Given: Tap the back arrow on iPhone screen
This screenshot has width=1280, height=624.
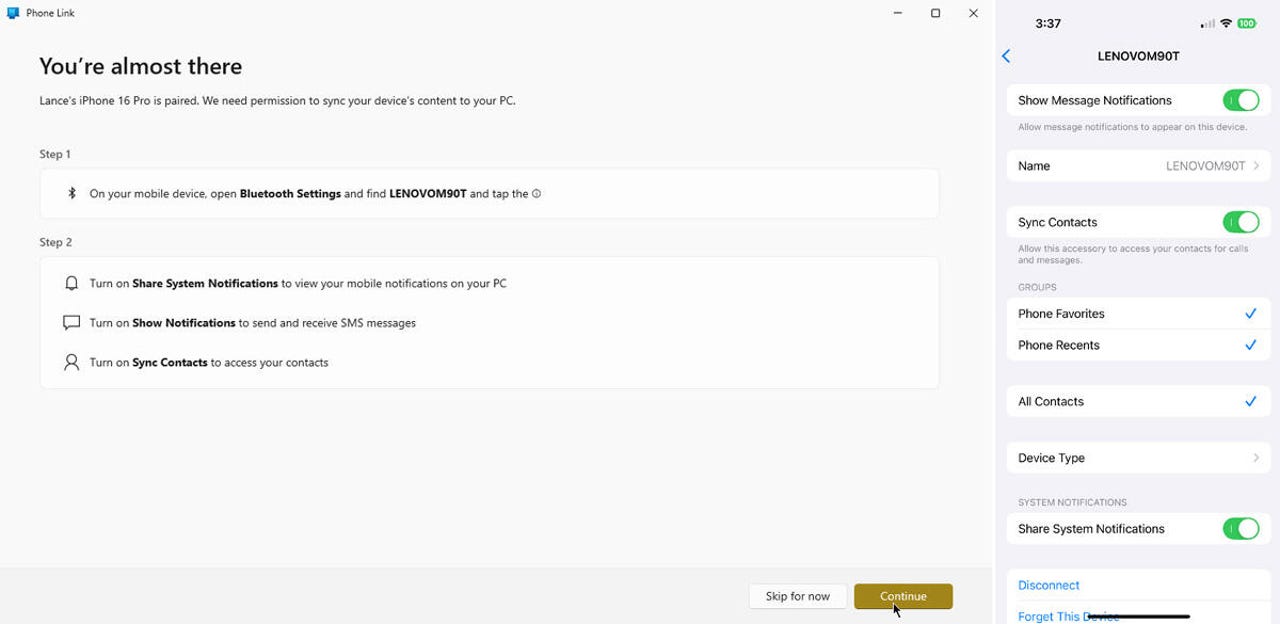Looking at the screenshot, I should pyautogui.click(x=1006, y=56).
